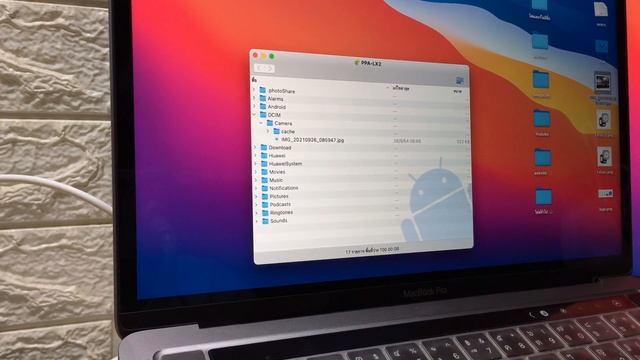Minimize the PPA-LX2 window with yellow button
The height and width of the screenshot is (360, 640).
coord(264,56)
